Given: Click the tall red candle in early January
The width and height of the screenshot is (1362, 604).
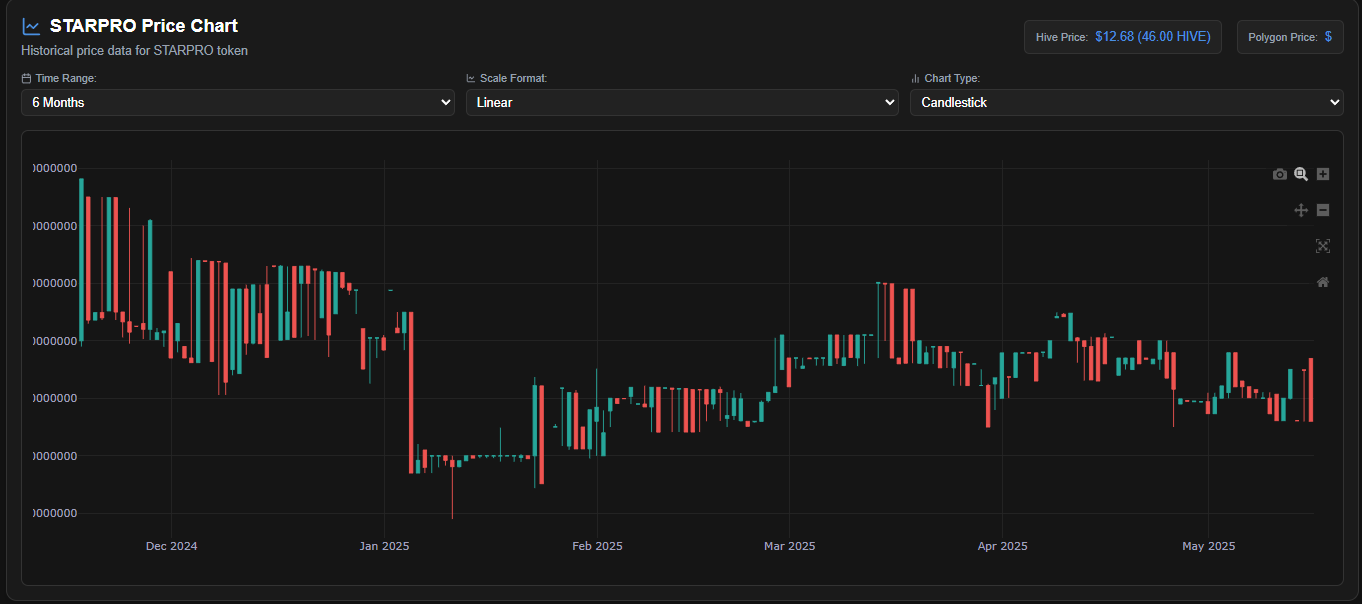Looking at the screenshot, I should coord(411,392).
